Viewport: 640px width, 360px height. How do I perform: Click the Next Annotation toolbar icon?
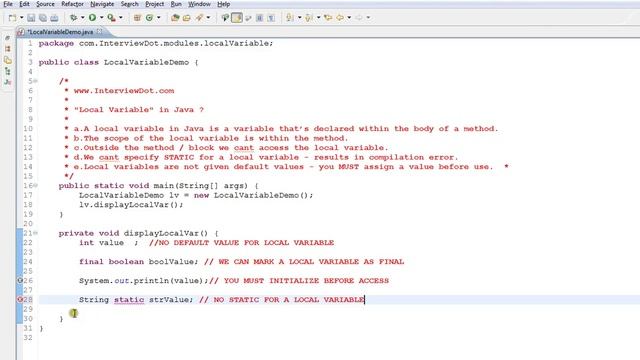click(290, 18)
